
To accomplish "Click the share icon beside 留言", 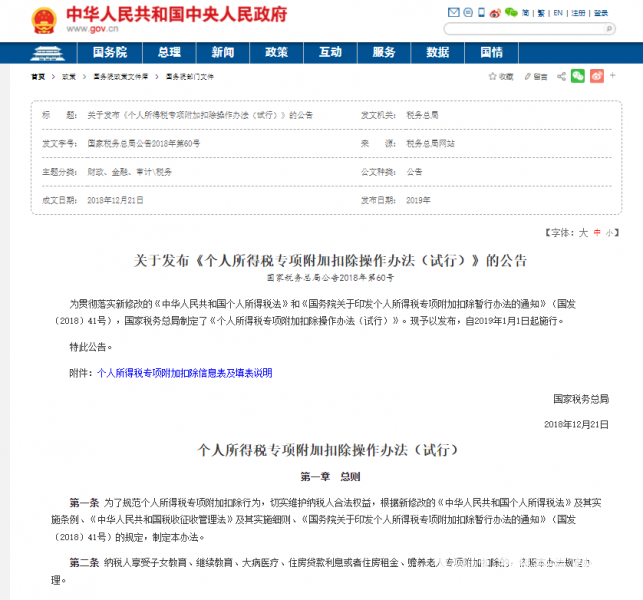I will click(x=561, y=76).
